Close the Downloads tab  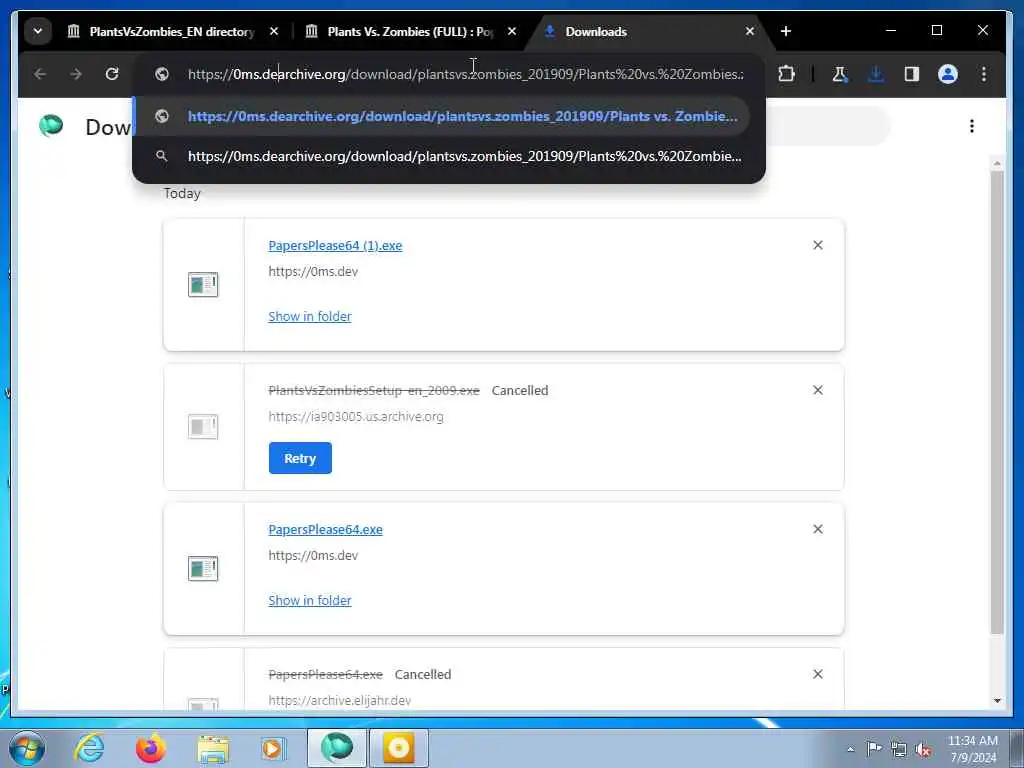[750, 31]
